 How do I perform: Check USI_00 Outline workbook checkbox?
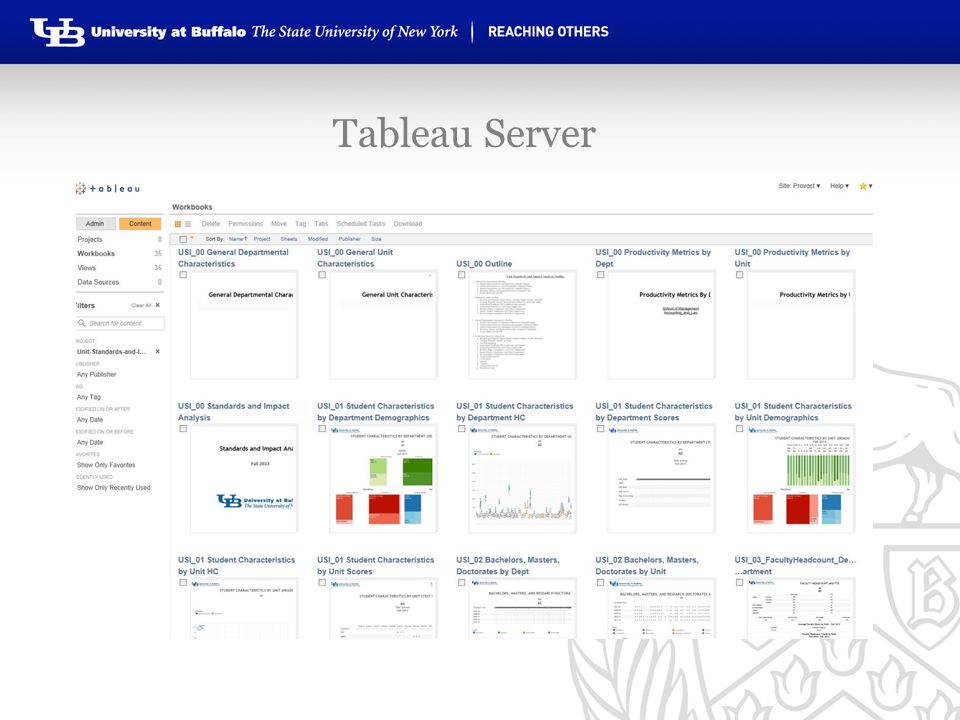tap(461, 275)
